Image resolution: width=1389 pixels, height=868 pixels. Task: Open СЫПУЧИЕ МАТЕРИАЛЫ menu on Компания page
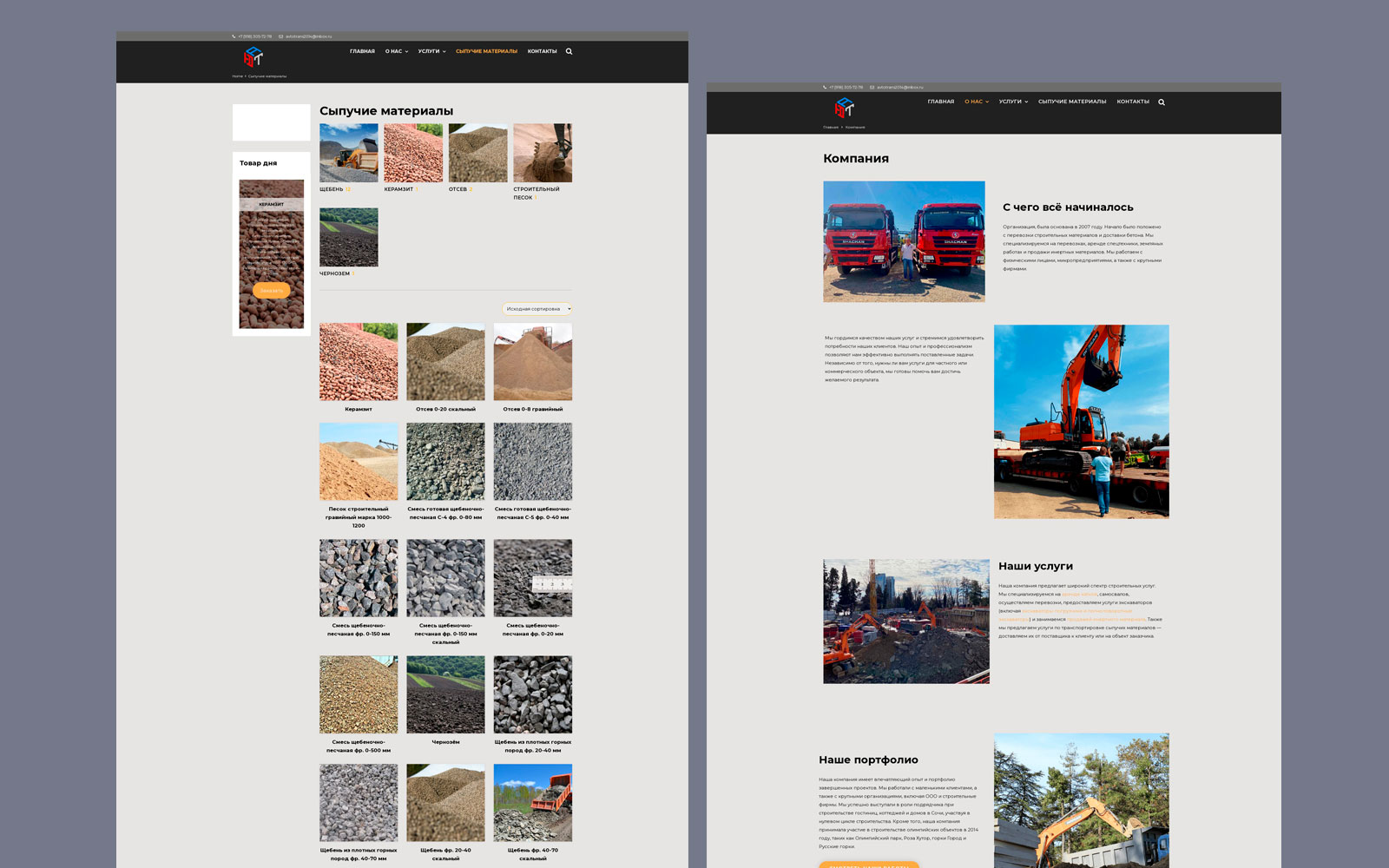coord(1072,102)
